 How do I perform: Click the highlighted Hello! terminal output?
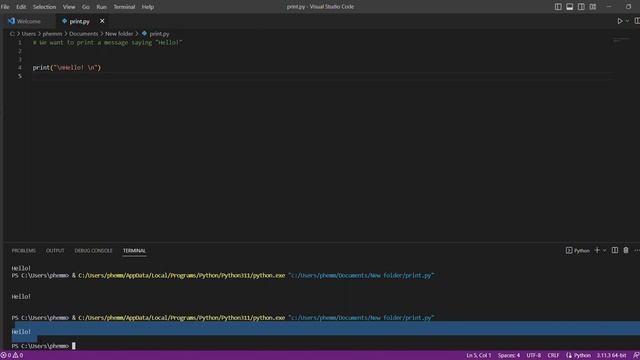point(21,332)
